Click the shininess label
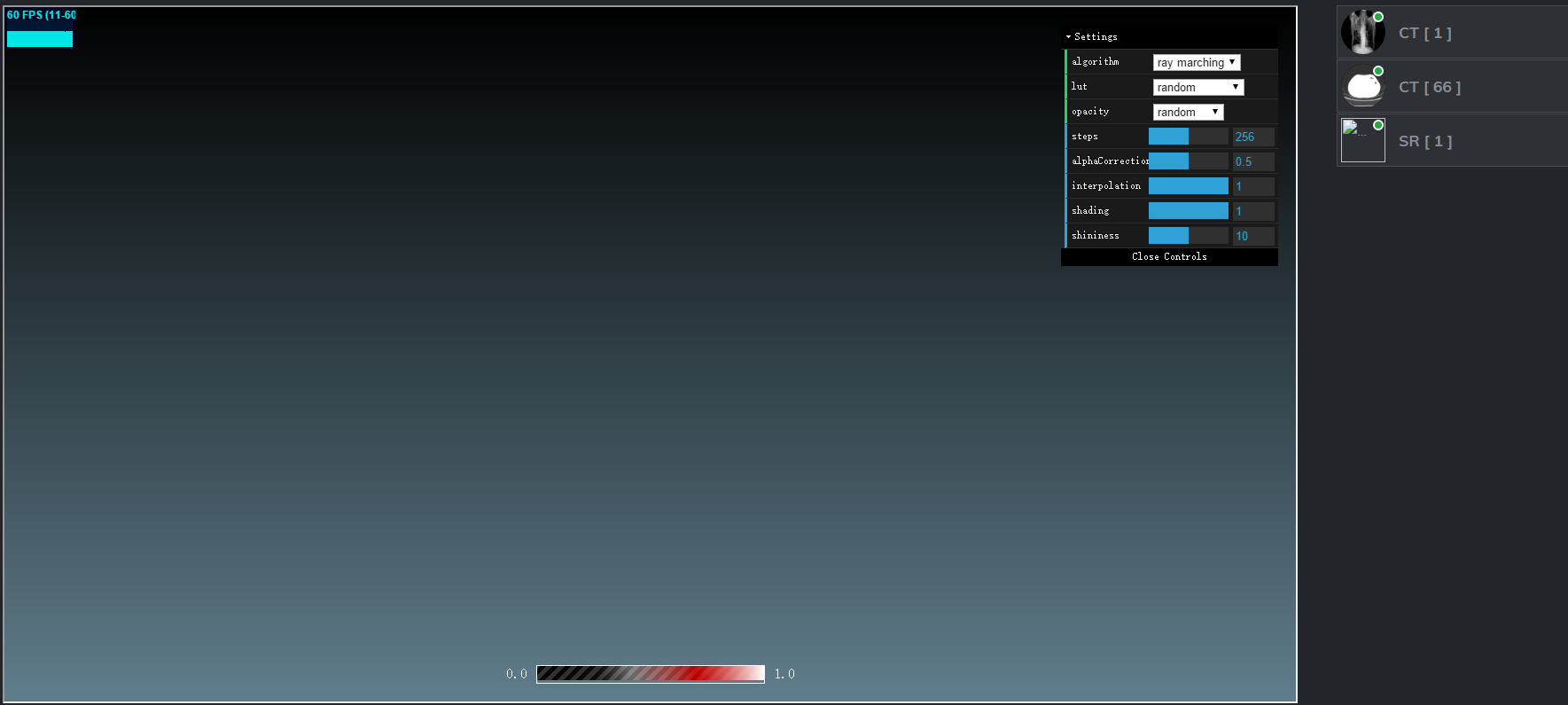 point(1096,236)
